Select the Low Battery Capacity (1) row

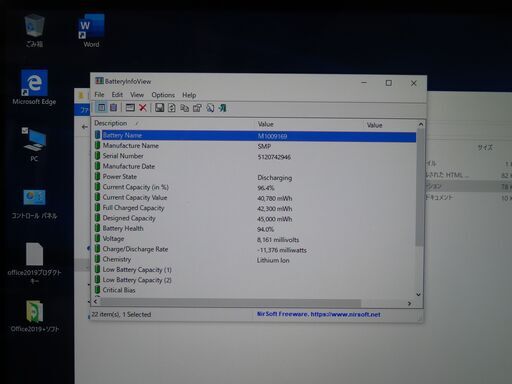click(137, 269)
